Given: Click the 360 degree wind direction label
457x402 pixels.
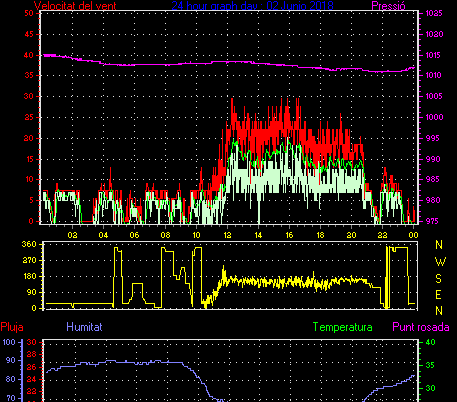Looking at the screenshot, I should pos(29,244).
